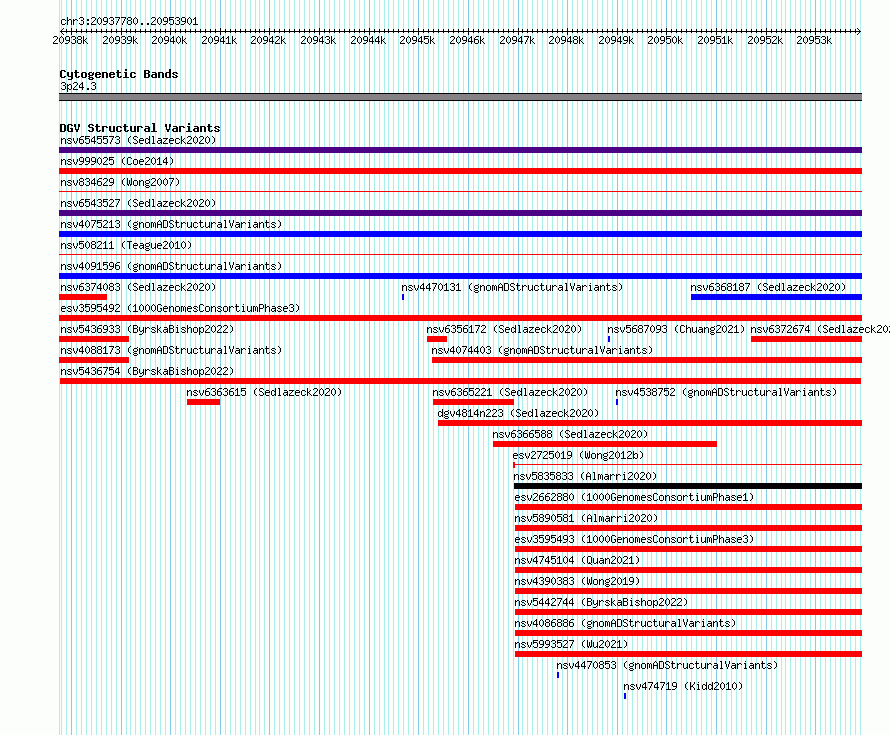
Task: Open nsv4074403 gnomAD variant label
Action: [542, 350]
